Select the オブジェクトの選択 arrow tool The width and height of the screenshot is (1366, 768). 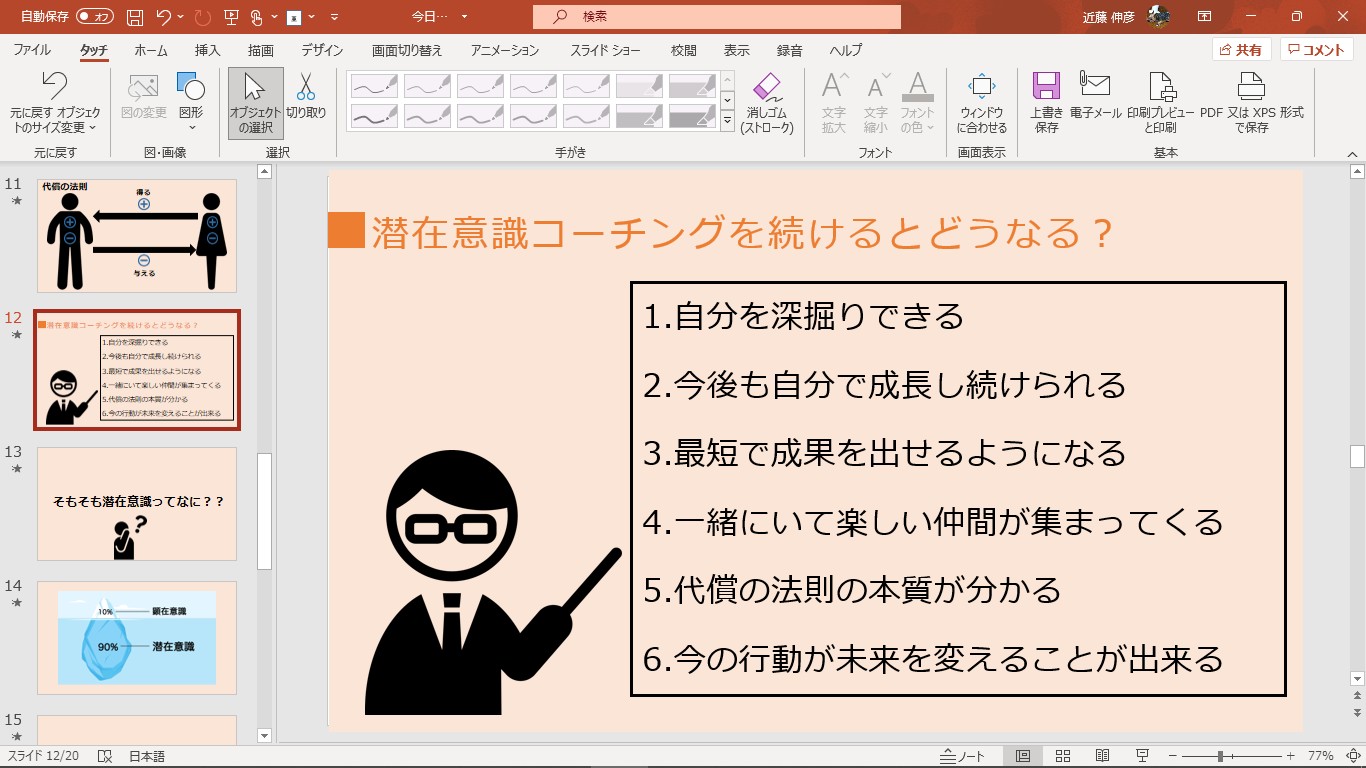(255, 103)
